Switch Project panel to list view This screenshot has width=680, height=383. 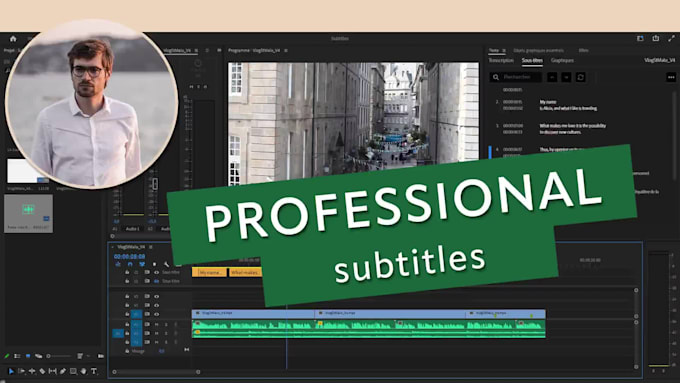(x=17, y=356)
